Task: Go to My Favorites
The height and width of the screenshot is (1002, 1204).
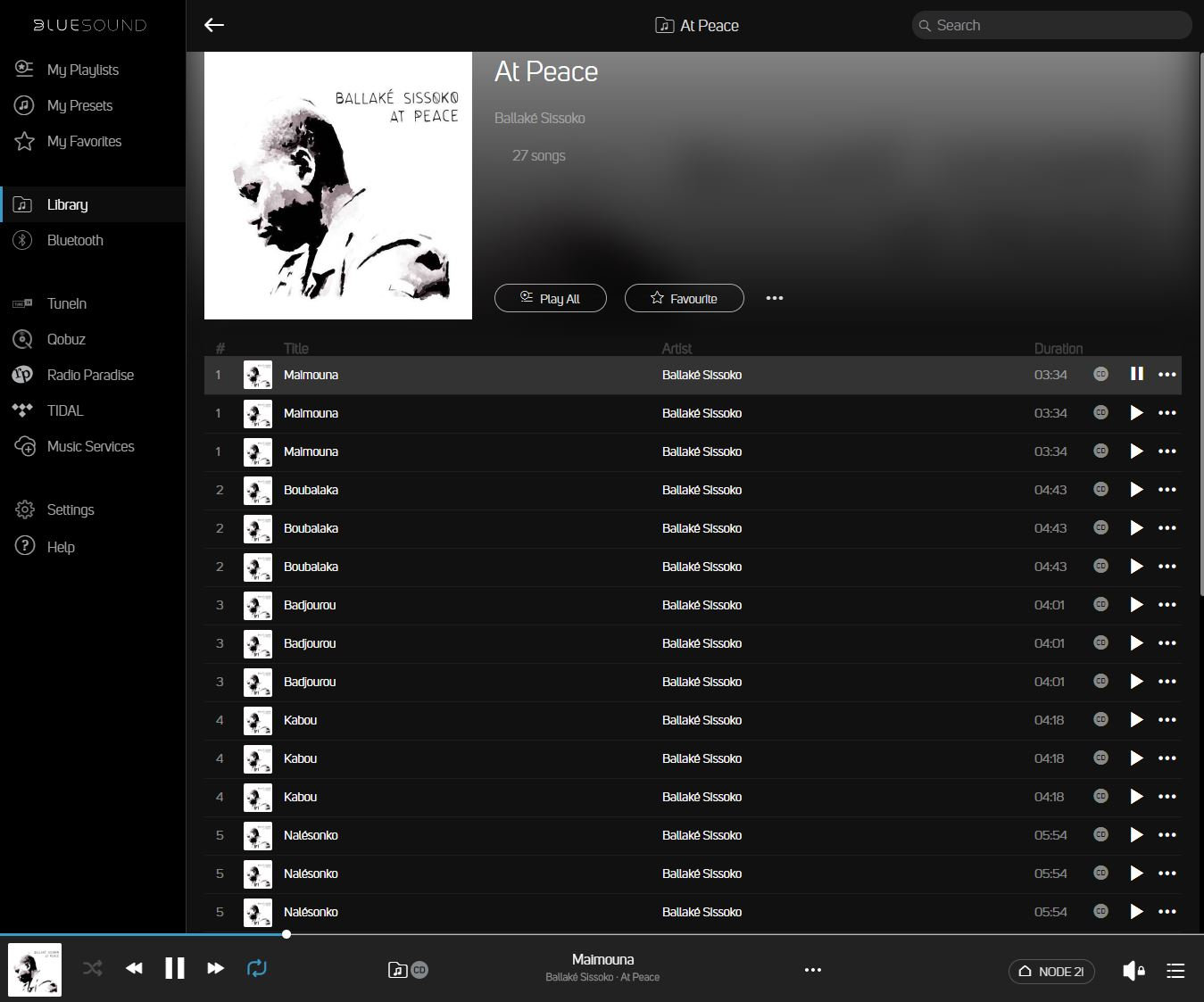Action: 84,141
